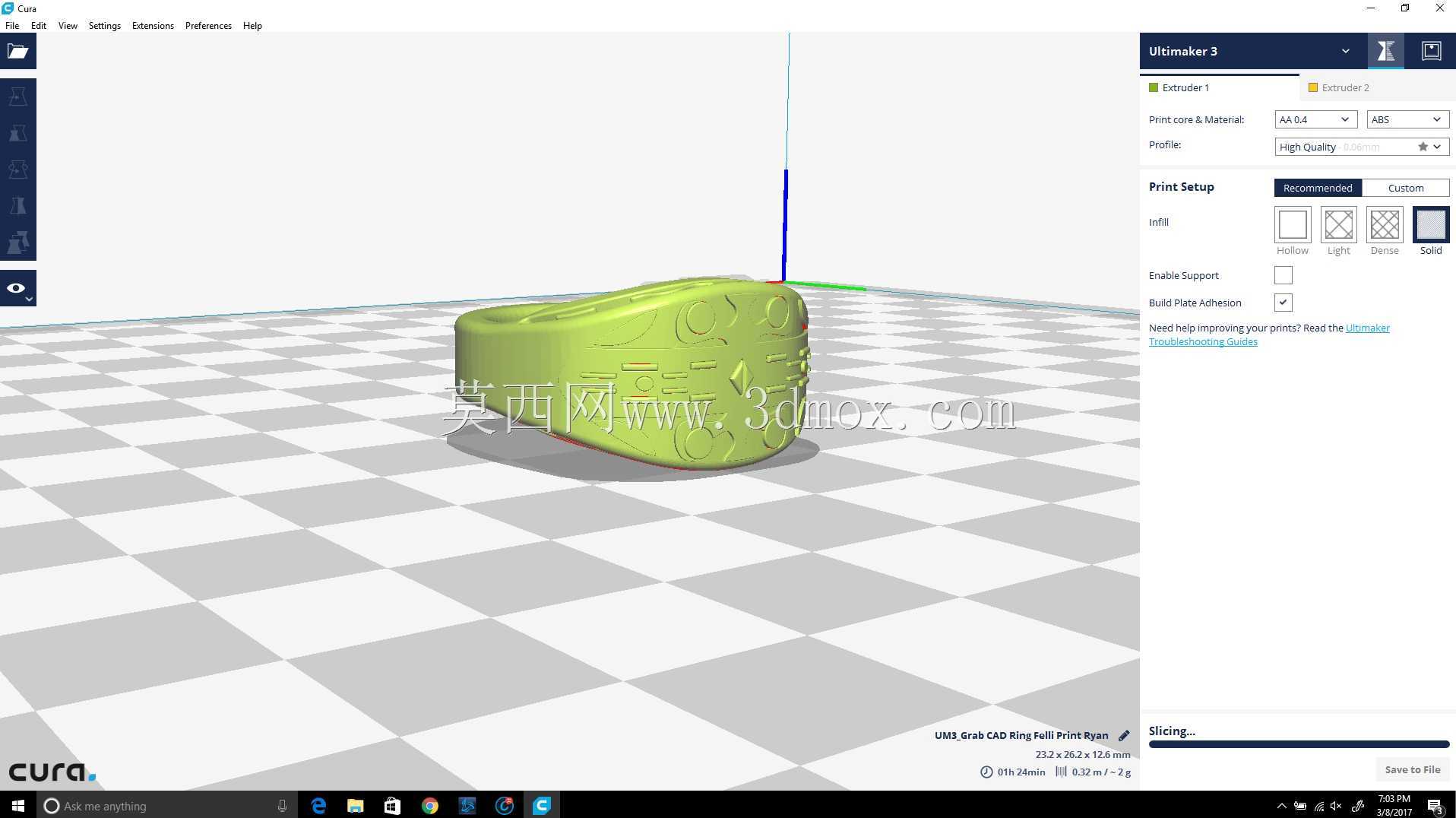
Task: Click the dimensions text '23.2 x 26.2 x 12.6 mm'
Action: tap(1083, 754)
